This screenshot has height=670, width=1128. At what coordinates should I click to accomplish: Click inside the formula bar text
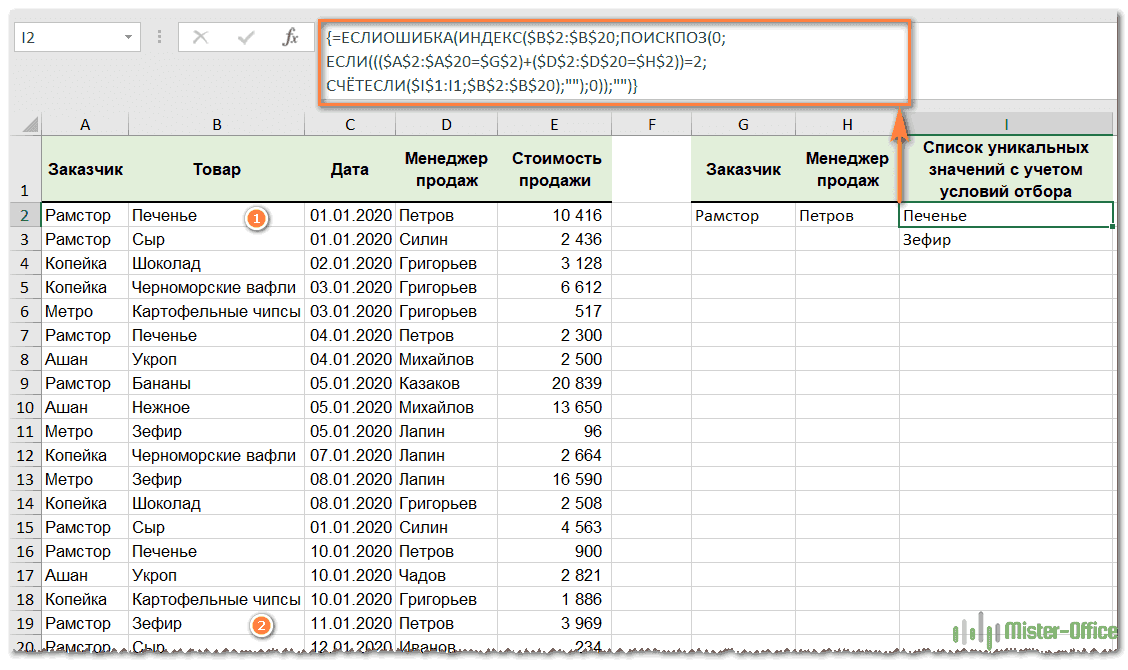(610, 62)
